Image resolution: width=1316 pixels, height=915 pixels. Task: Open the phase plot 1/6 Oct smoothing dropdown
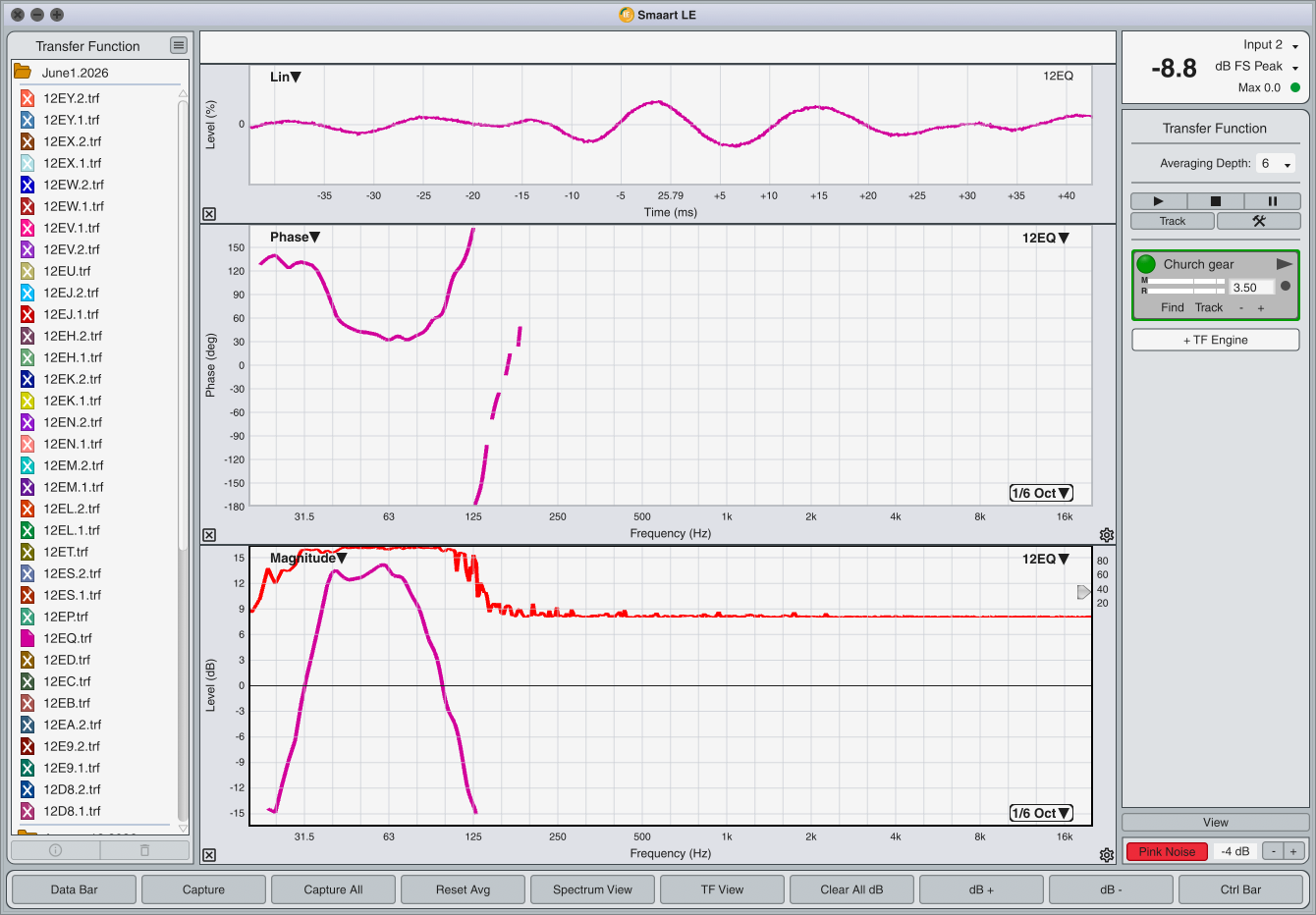click(1041, 493)
